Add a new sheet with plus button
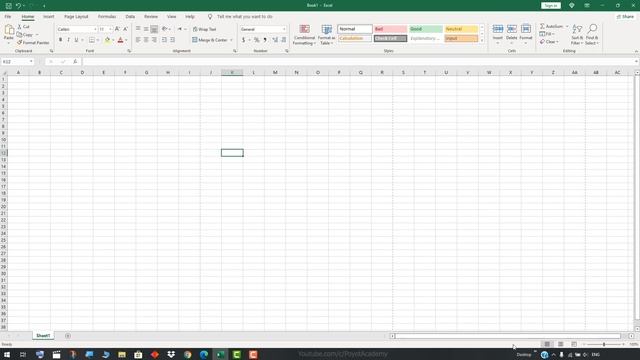This screenshot has width=640, height=360. [68, 336]
